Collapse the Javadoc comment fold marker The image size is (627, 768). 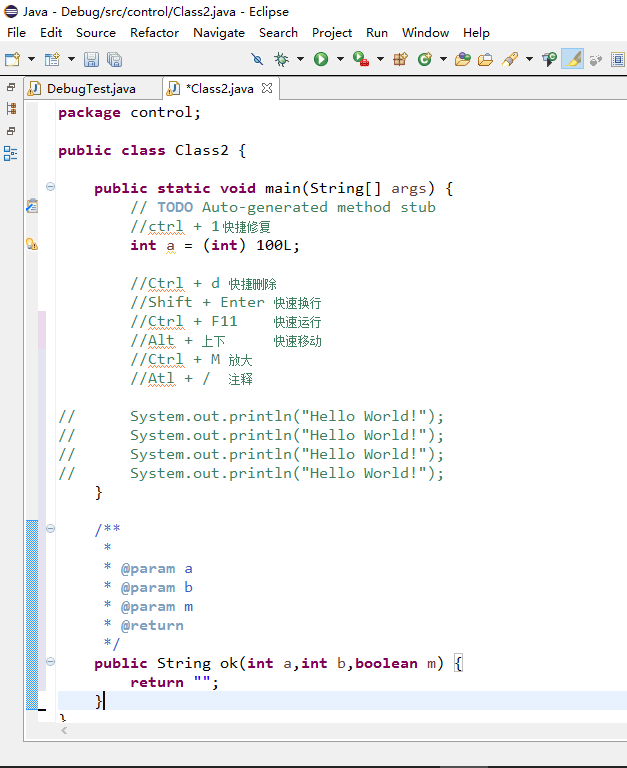(x=50, y=528)
